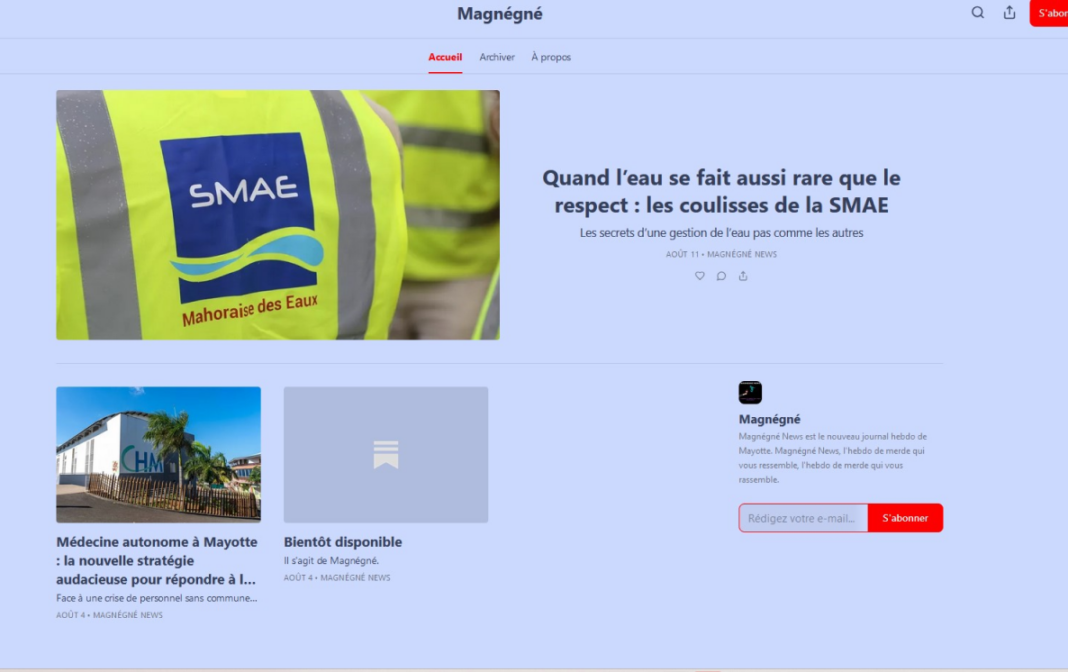1068x672 pixels.
Task: Like the SMAE article with heart icon
Action: coord(700,276)
